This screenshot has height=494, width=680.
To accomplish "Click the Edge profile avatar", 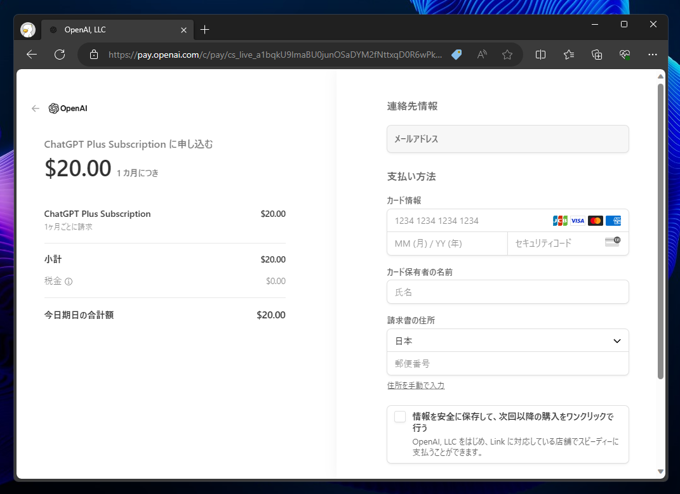I will [28, 30].
